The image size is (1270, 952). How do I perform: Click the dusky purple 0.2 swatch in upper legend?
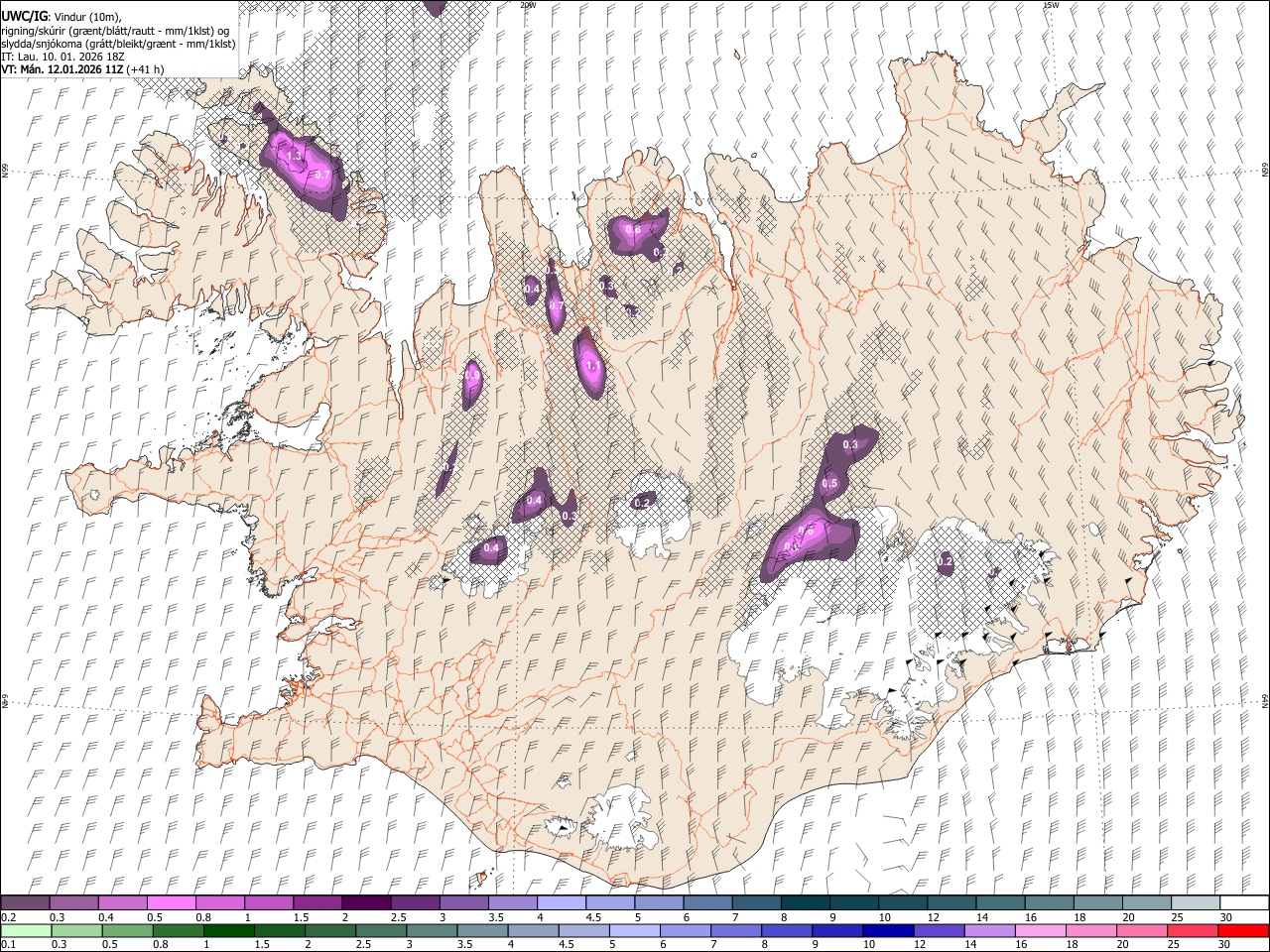[x=25, y=902]
